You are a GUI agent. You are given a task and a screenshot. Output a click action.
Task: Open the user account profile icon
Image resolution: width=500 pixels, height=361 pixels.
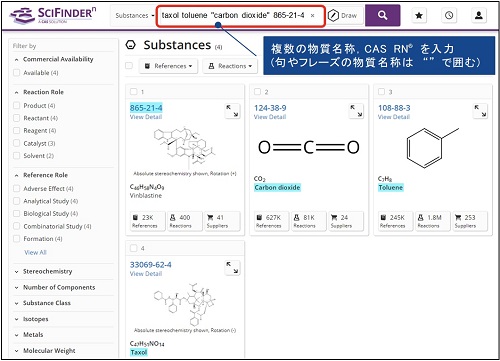coord(479,15)
